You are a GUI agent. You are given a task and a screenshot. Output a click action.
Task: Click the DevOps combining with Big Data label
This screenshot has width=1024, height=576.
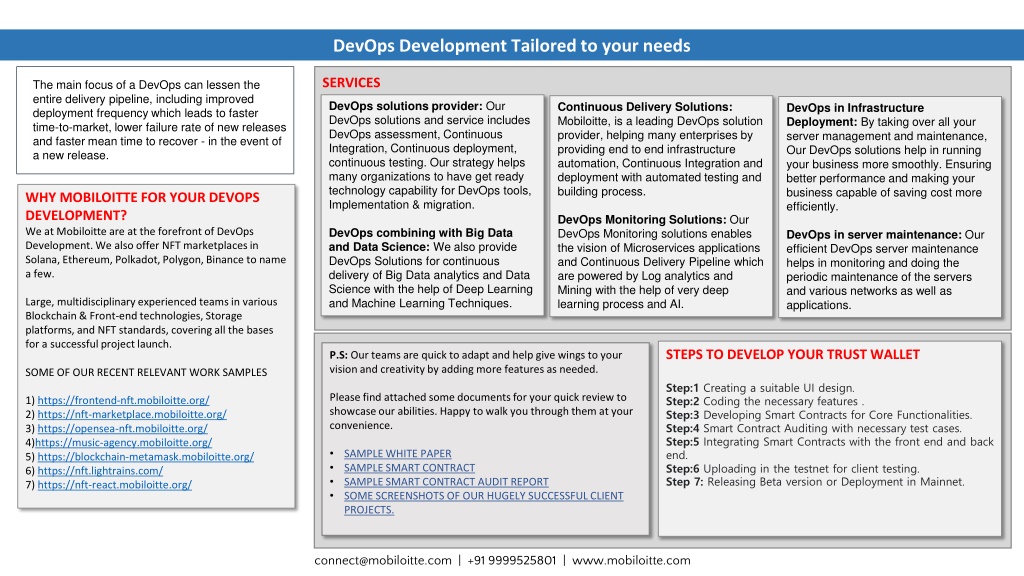coord(421,240)
